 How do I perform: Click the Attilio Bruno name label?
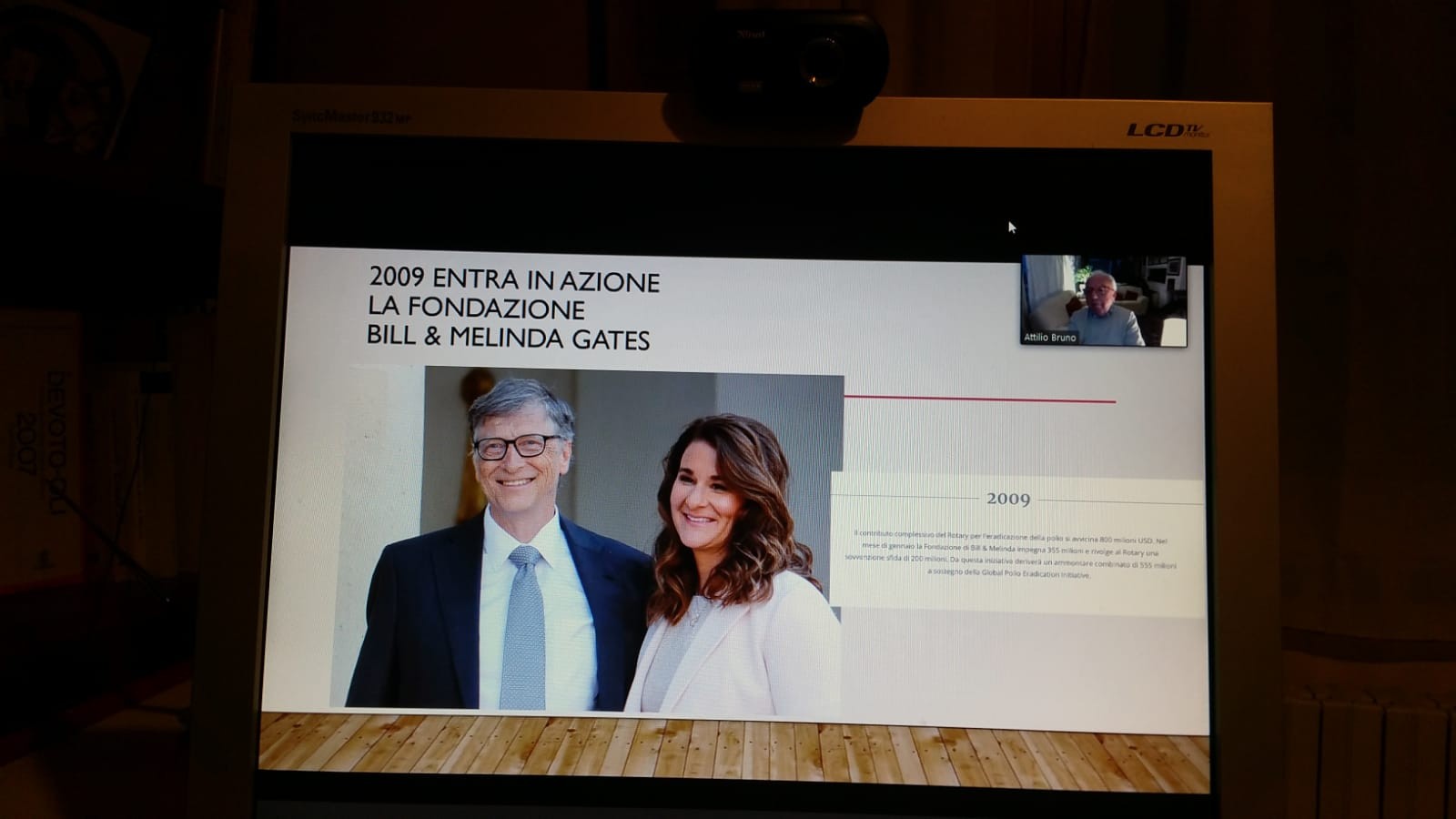pyautogui.click(x=1050, y=338)
